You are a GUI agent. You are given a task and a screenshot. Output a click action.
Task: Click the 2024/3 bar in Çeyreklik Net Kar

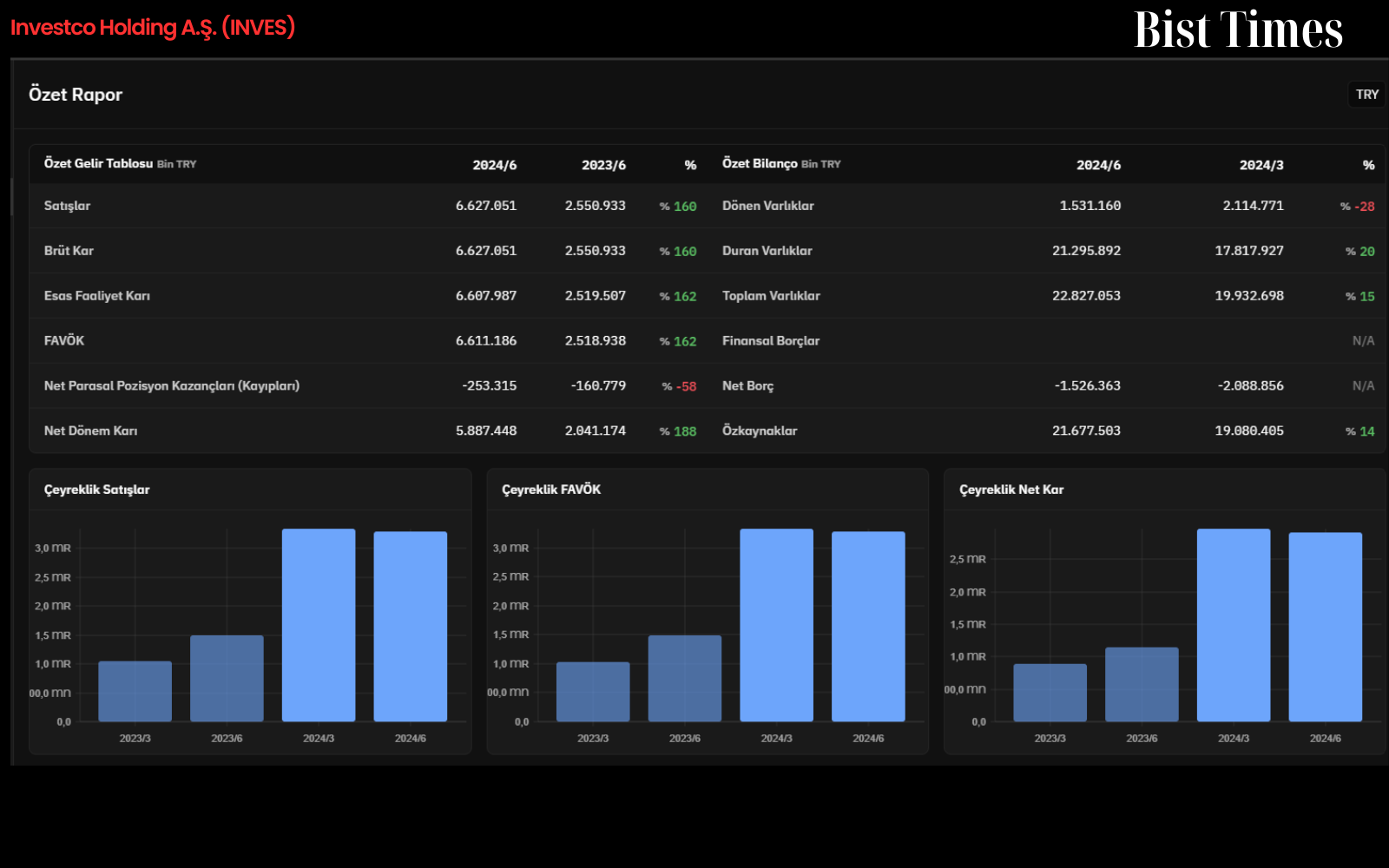point(1234,625)
